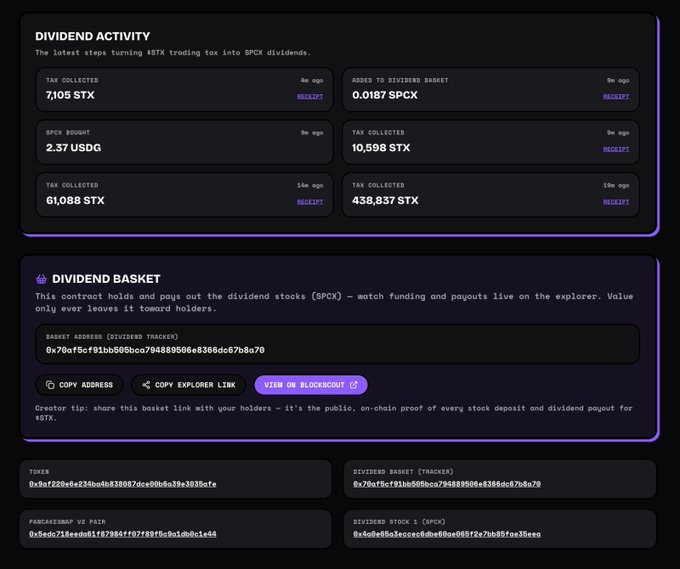Viewport: 680px width, 569px height.
Task: Click the 438,837 STX amount
Action: [x=385, y=200]
